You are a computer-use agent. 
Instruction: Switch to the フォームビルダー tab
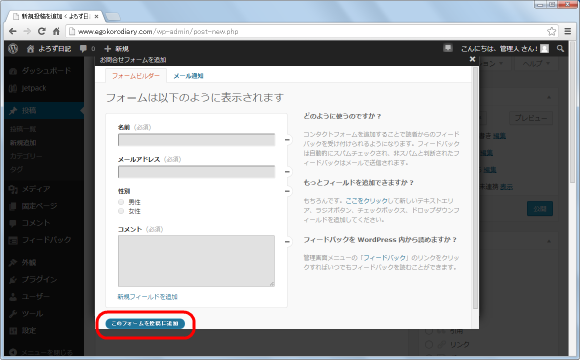coord(136,75)
